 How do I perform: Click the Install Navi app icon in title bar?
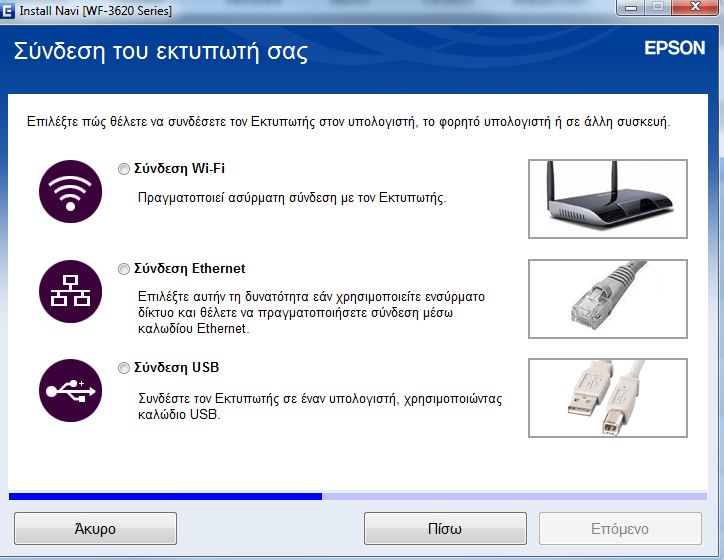7,10
